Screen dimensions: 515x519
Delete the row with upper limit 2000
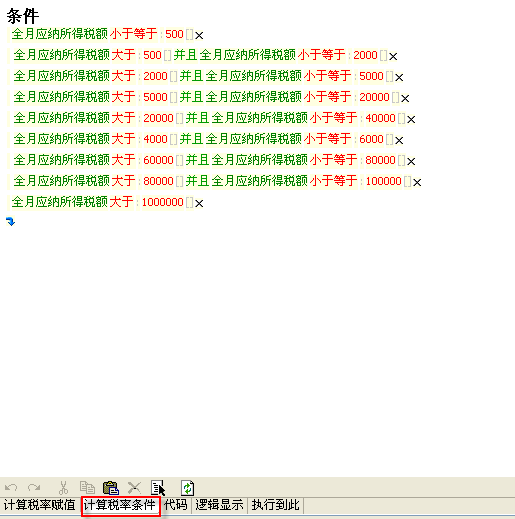pos(393,56)
